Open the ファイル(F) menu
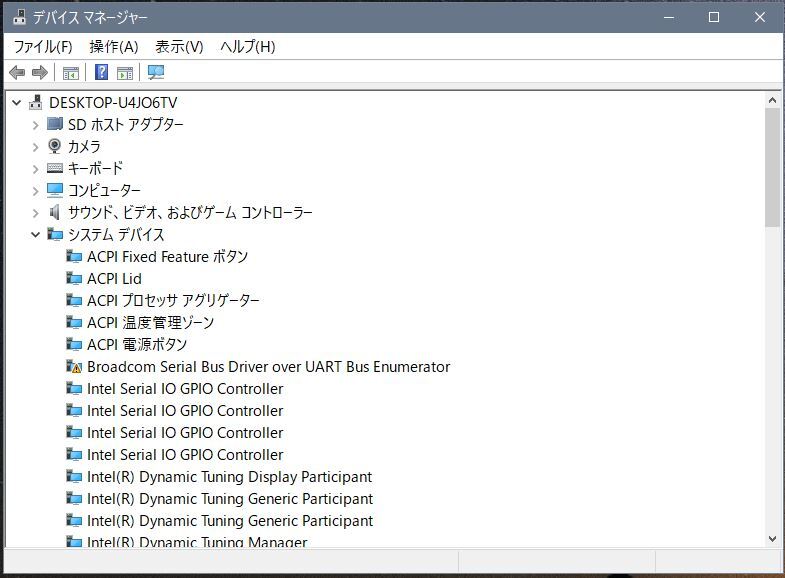 click(43, 47)
